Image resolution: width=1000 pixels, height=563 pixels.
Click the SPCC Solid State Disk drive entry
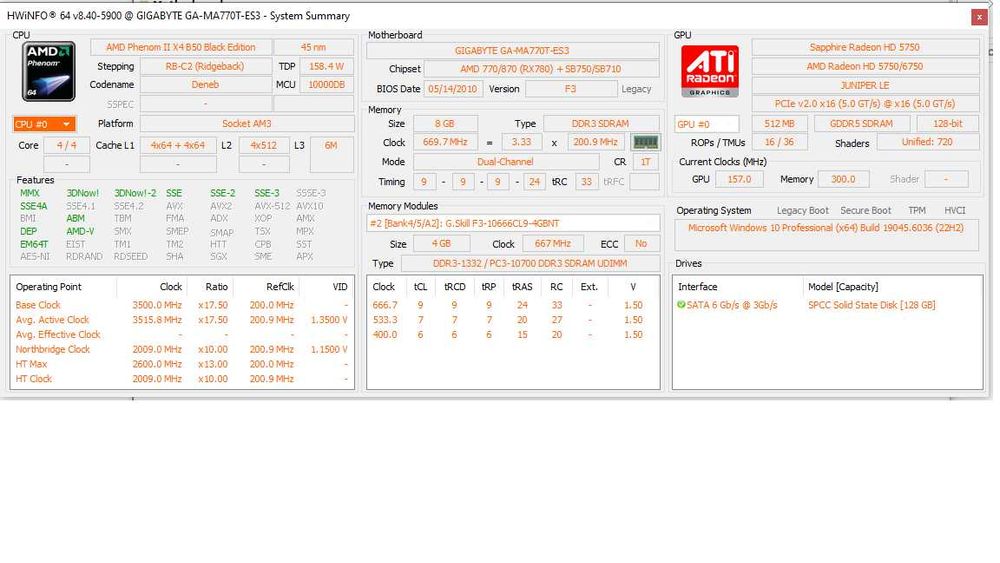pyautogui.click(x=872, y=305)
